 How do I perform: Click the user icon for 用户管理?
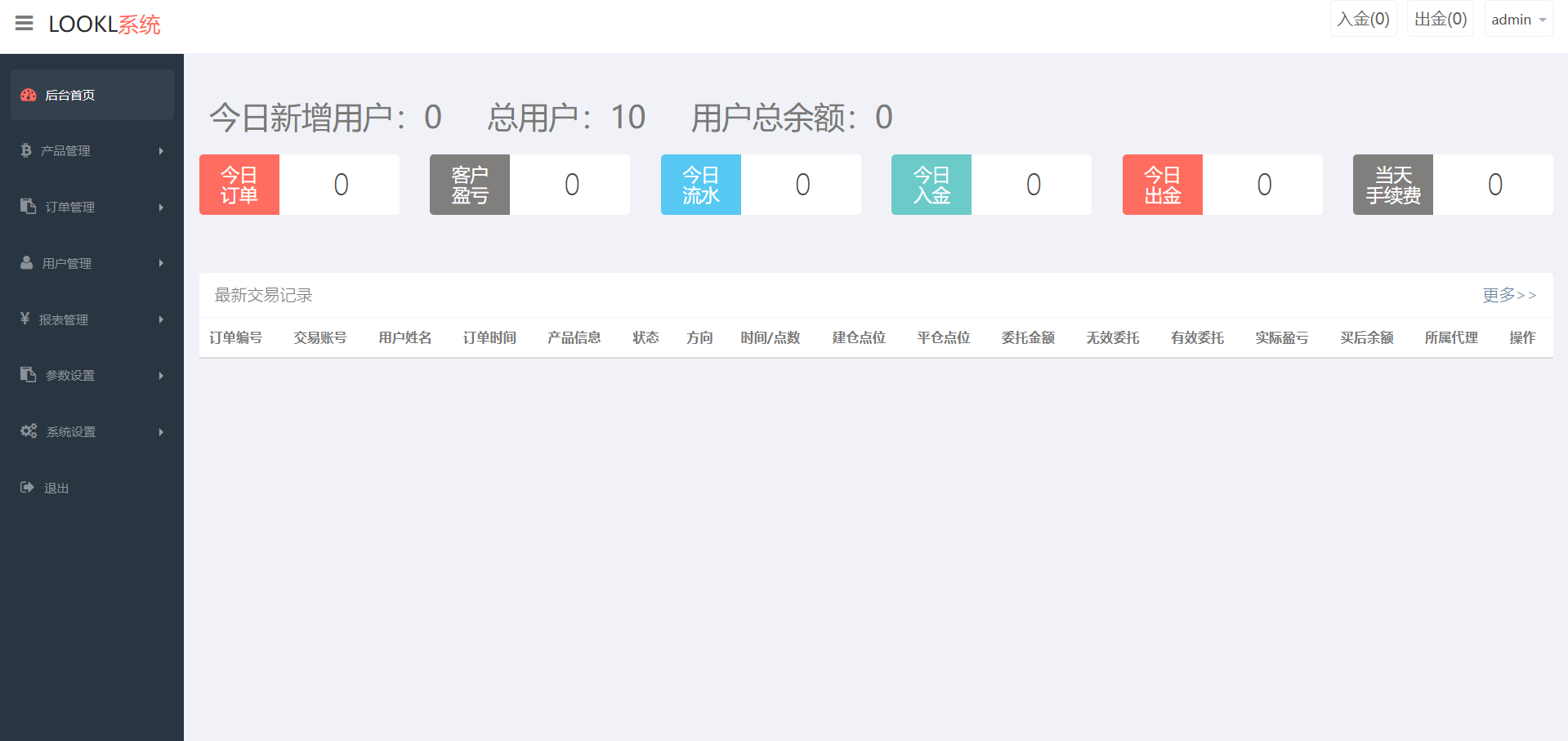click(27, 262)
